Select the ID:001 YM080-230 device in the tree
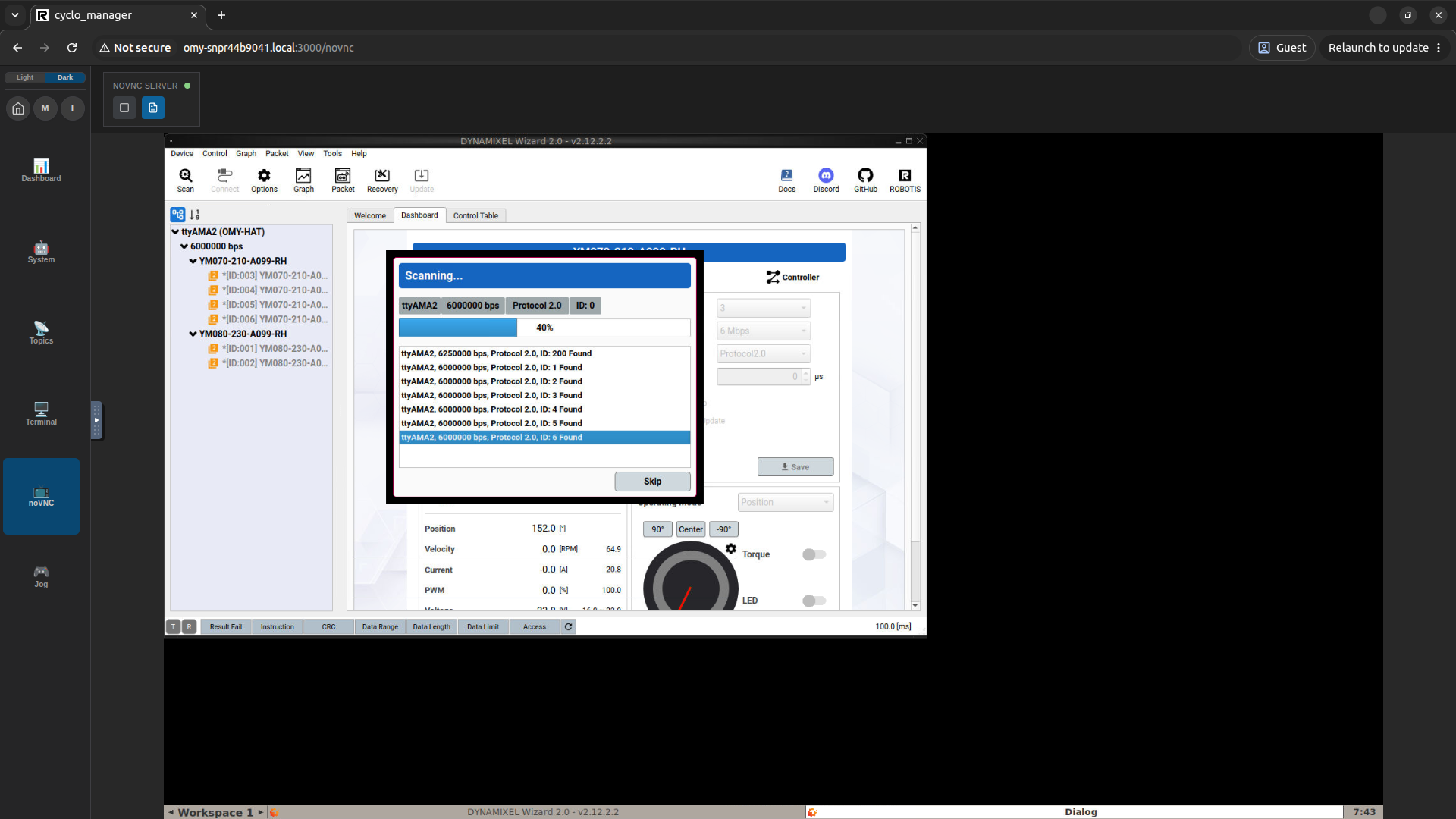Screen dimensions: 1456x819 coord(268,348)
